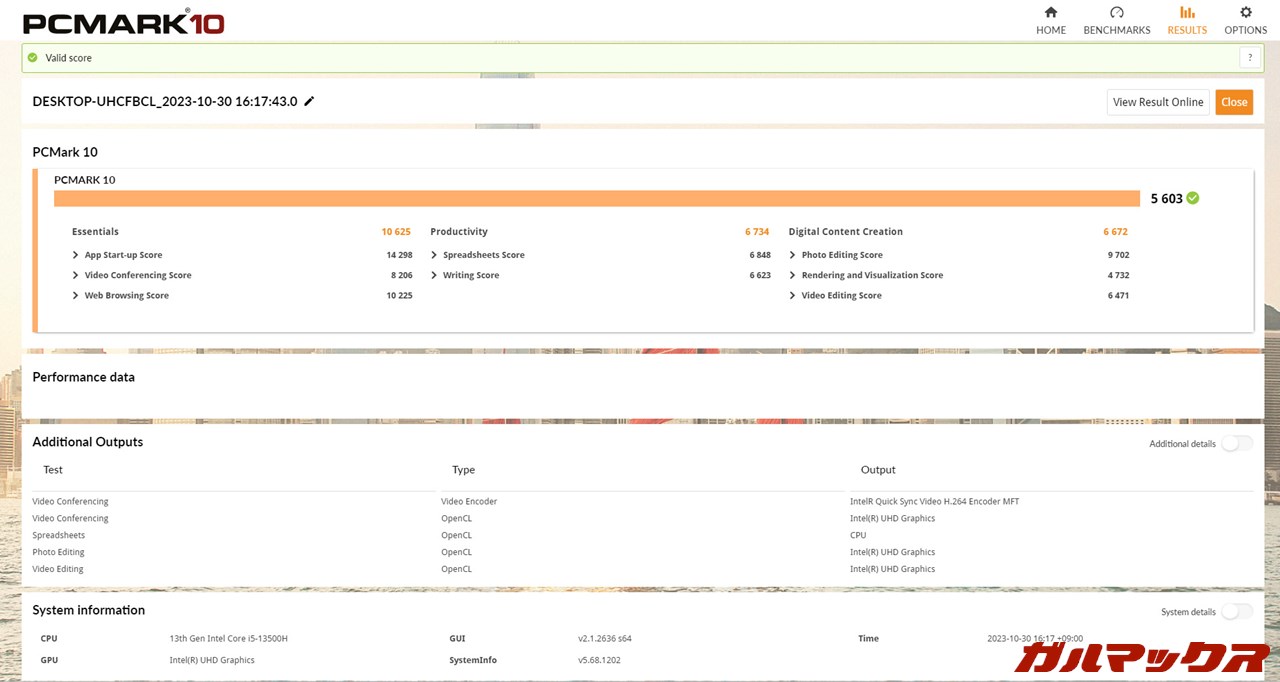Click the orange Close button

pos(1234,102)
